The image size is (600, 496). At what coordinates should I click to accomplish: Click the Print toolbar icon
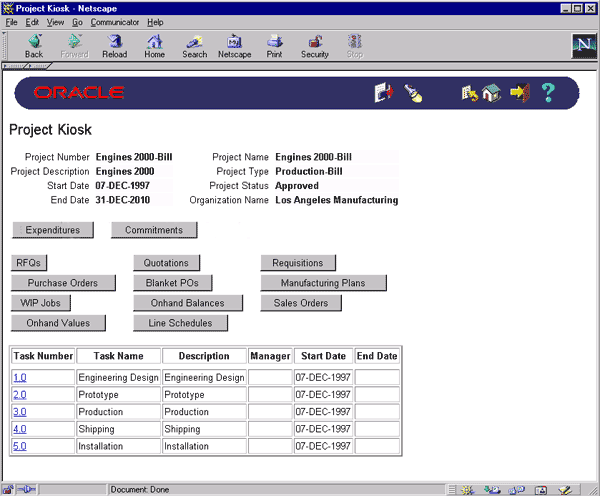point(274,46)
